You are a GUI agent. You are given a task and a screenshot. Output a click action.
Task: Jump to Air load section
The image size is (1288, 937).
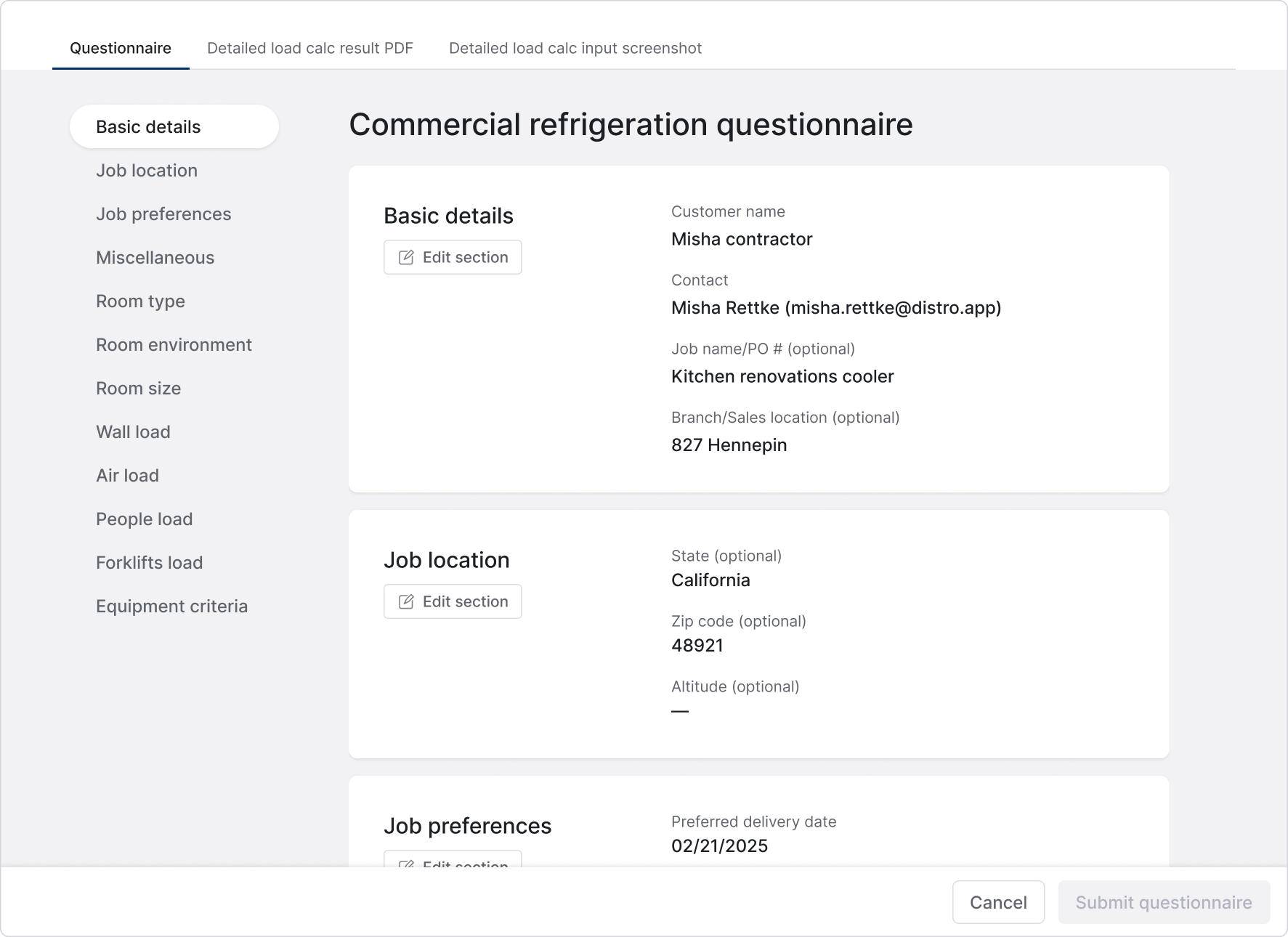point(127,475)
